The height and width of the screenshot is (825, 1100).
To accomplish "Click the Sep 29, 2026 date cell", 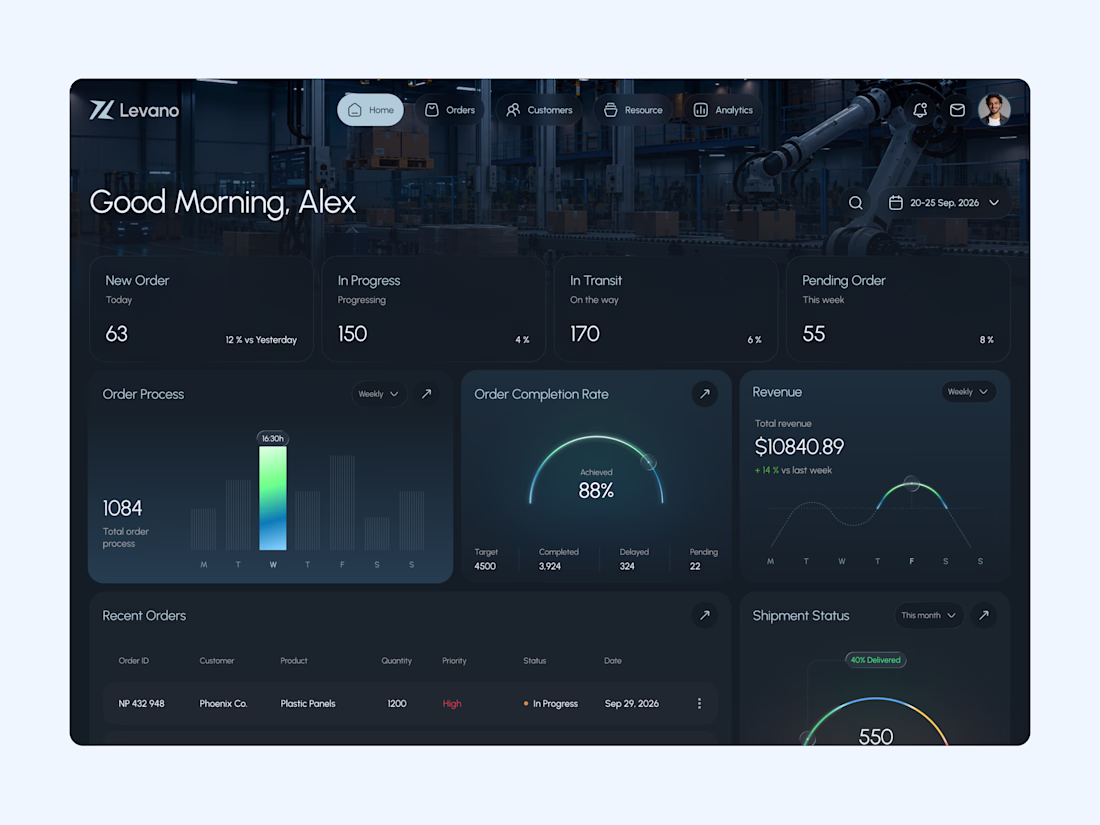I will pyautogui.click(x=631, y=704).
